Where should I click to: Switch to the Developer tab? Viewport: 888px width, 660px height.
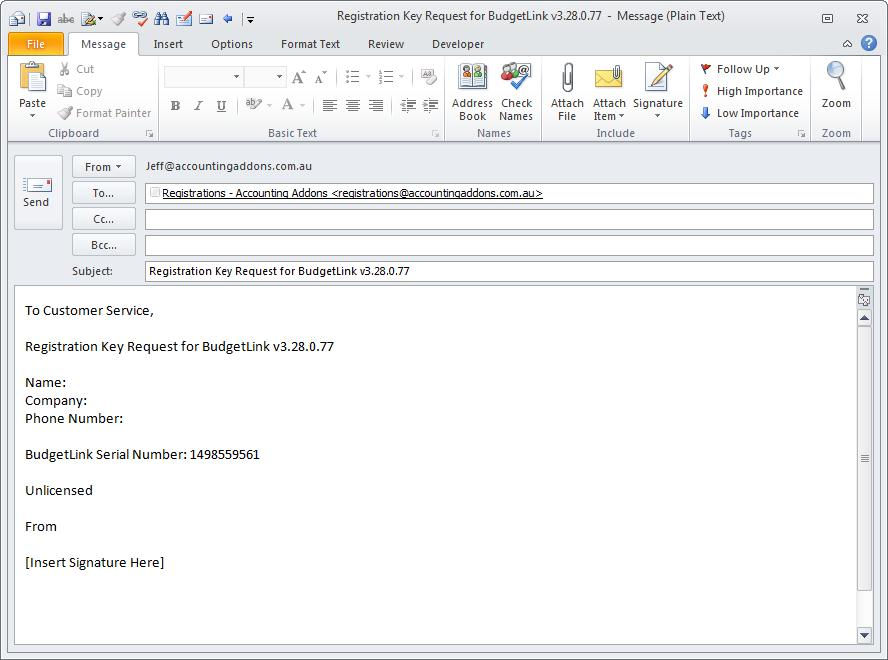pyautogui.click(x=458, y=44)
